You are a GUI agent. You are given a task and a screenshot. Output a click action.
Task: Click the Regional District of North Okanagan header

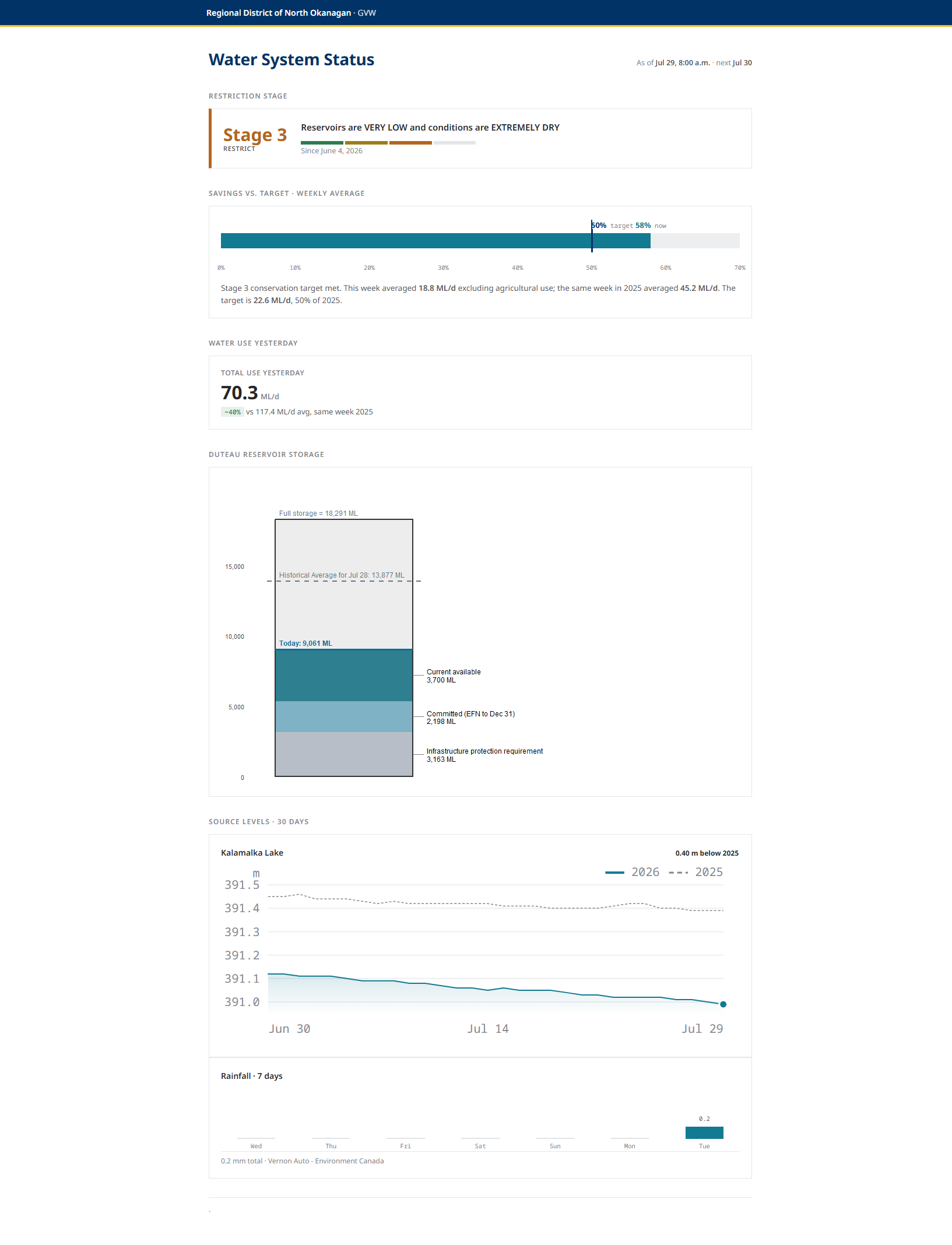[279, 13]
